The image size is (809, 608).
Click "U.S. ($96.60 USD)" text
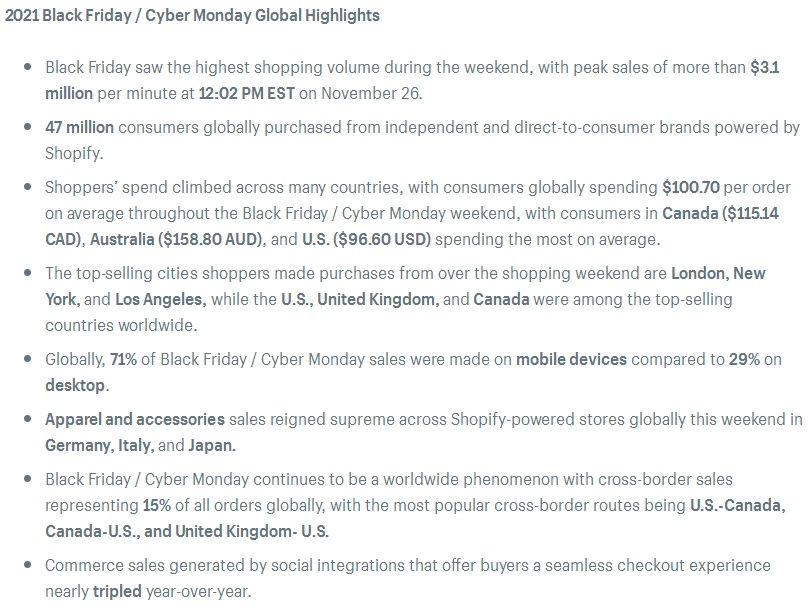pyautogui.click(x=366, y=239)
